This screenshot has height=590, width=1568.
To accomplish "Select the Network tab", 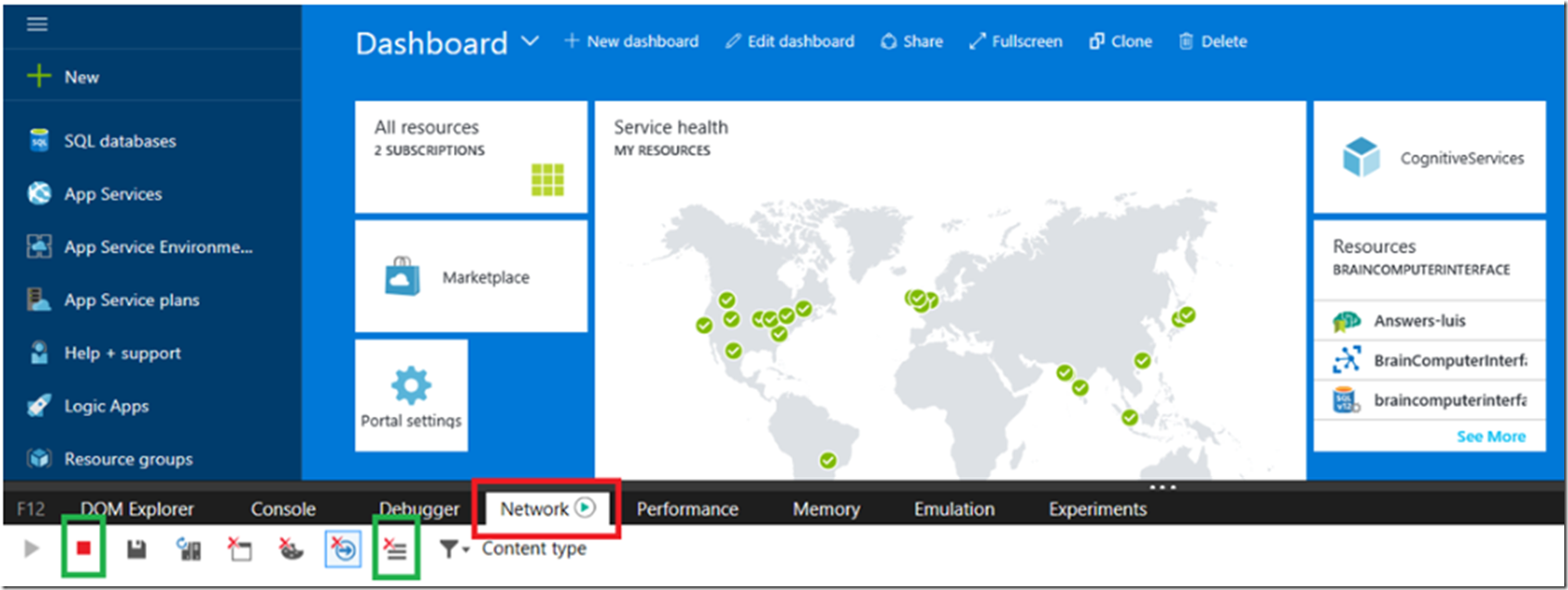I will coord(546,509).
